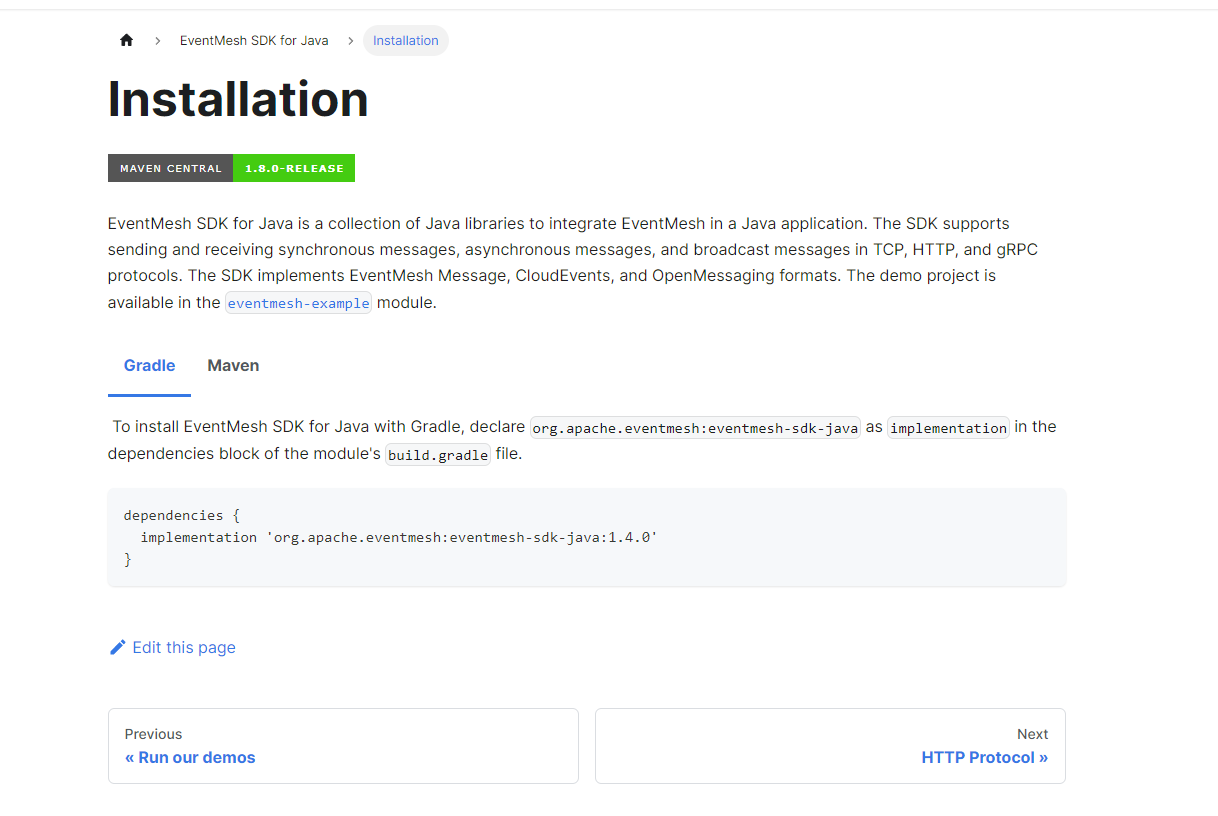1218x816 pixels.
Task: Click the Installation page heading
Action: pyautogui.click(x=238, y=99)
